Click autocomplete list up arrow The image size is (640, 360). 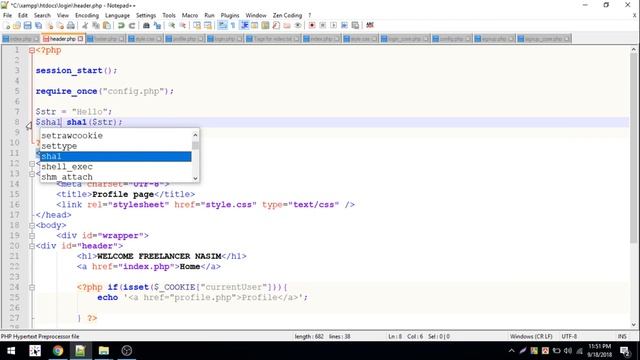pyautogui.click(x=195, y=135)
